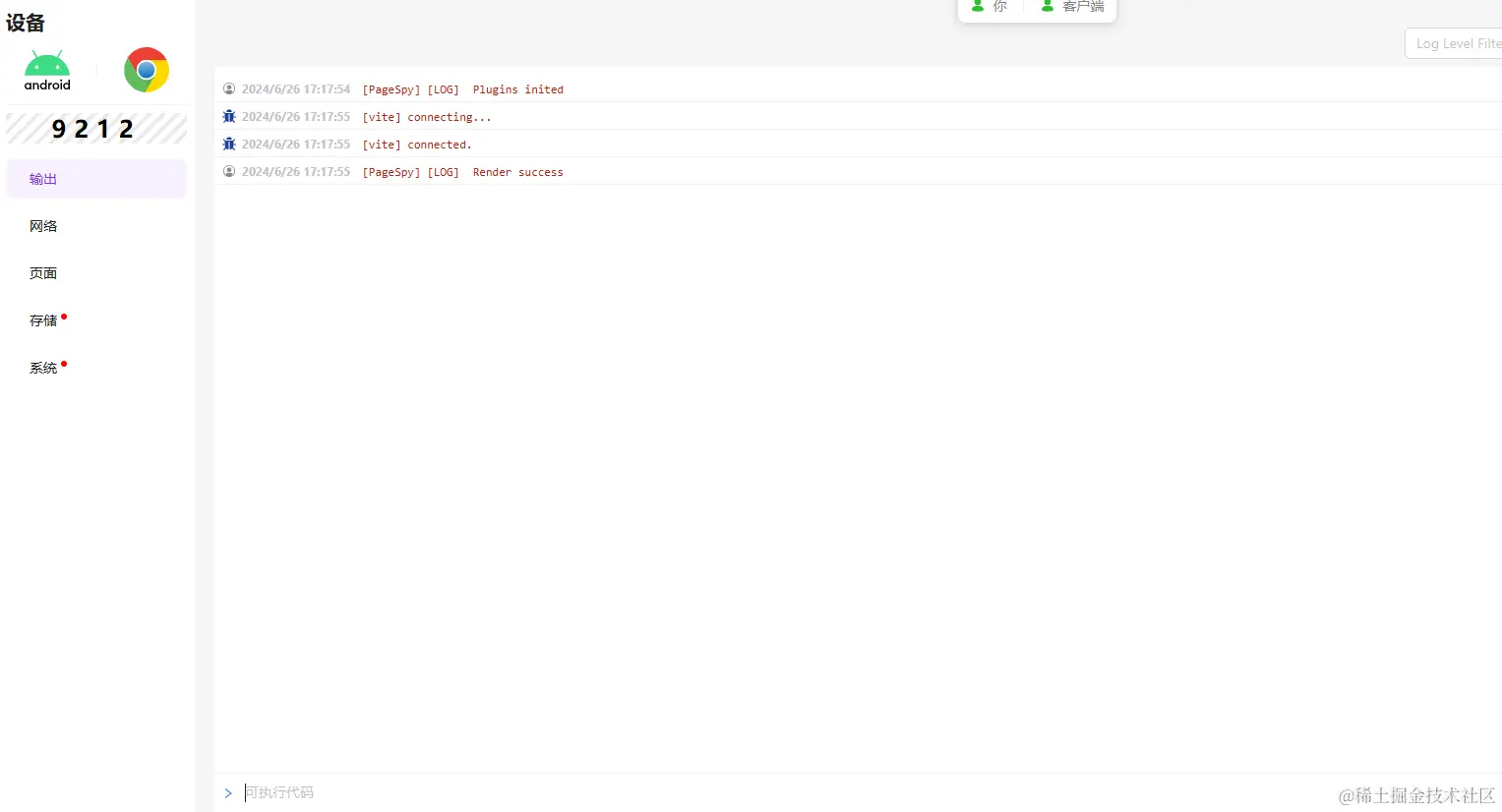The height and width of the screenshot is (812, 1502).
Task: Select the [vite] connected. log message
Action: (417, 145)
